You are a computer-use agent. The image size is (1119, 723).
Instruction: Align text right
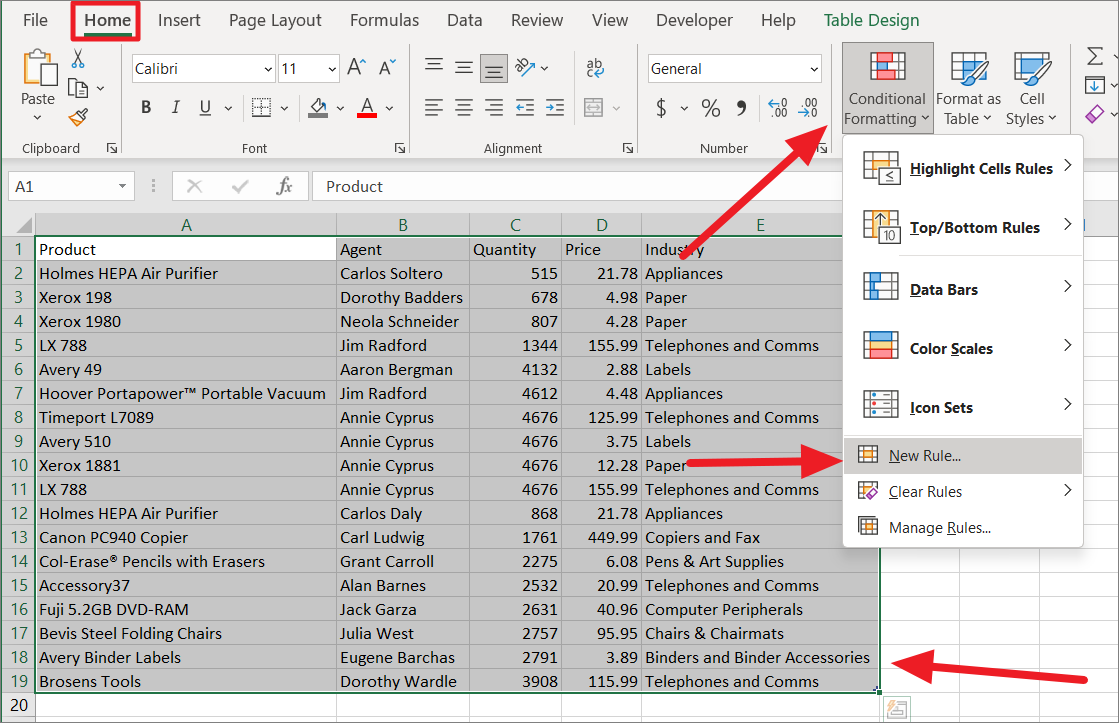click(x=494, y=108)
